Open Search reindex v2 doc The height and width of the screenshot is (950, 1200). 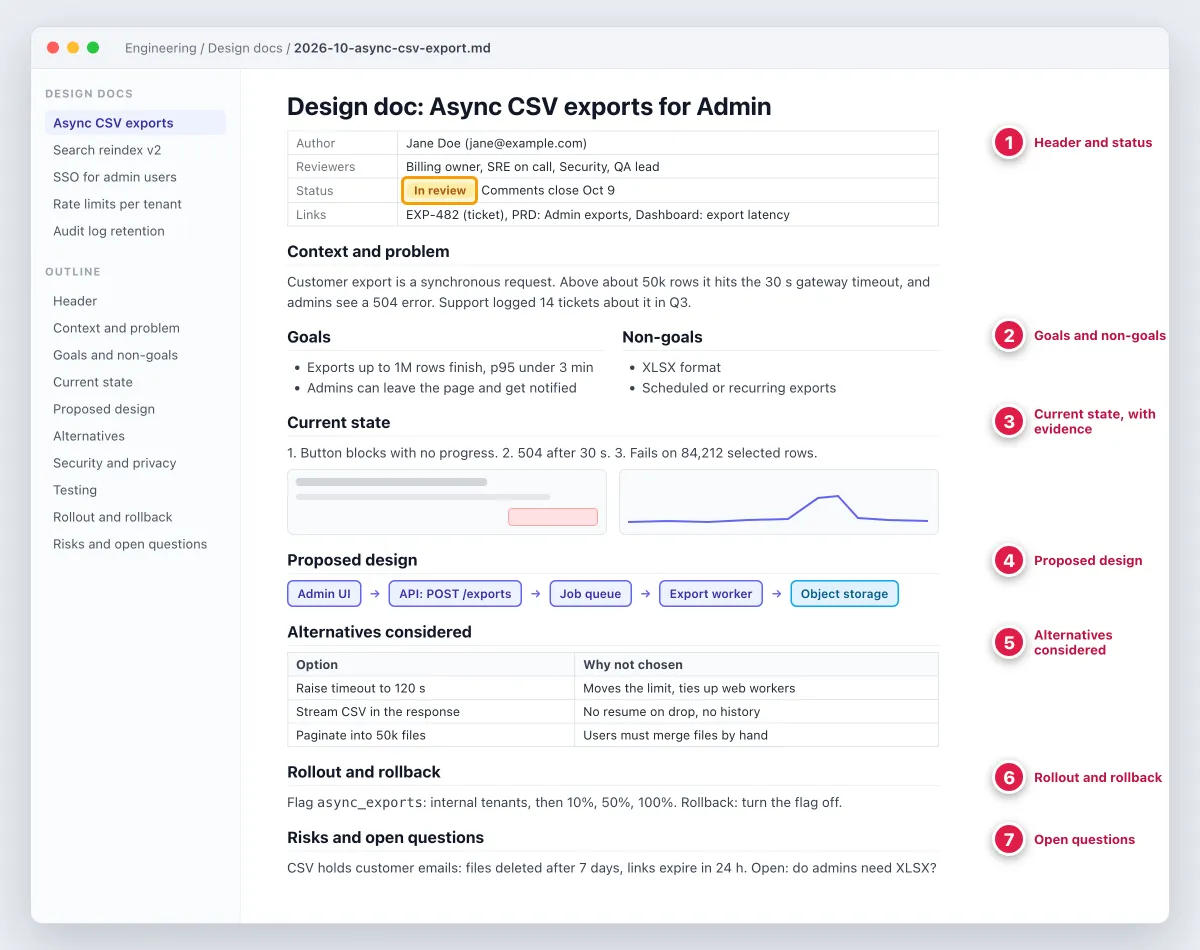point(107,150)
